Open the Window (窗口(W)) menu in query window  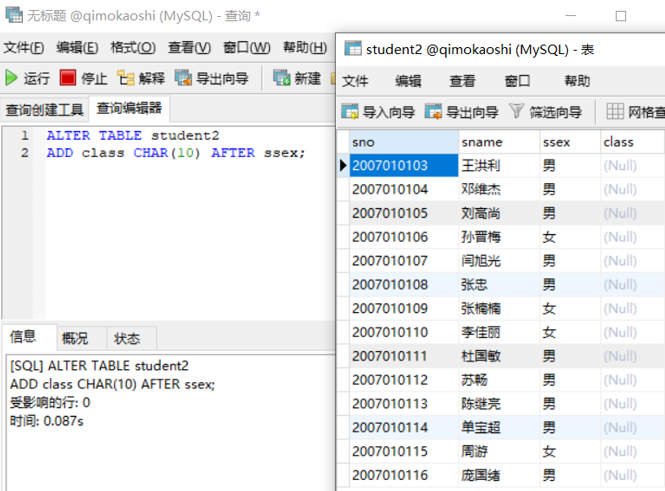[x=247, y=47]
